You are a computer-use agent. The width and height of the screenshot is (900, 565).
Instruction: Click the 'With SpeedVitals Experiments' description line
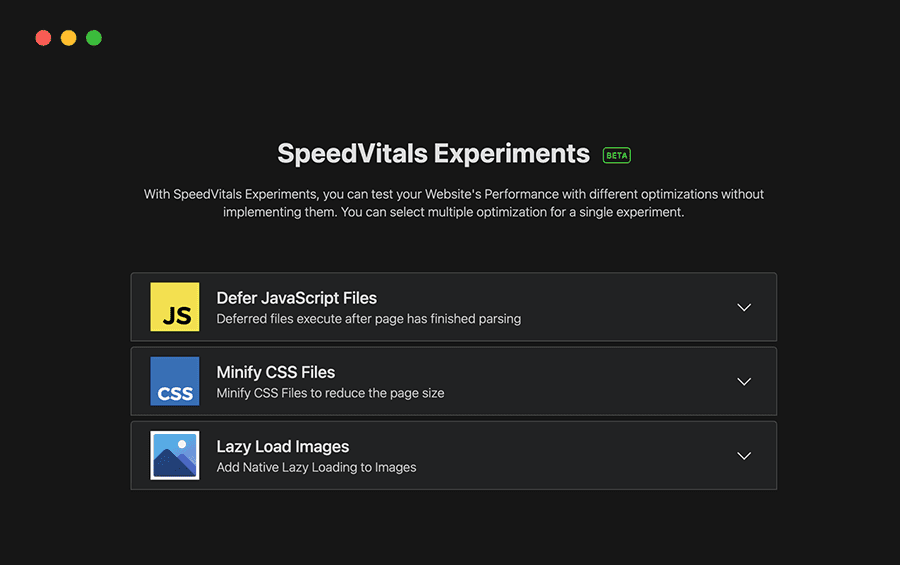click(453, 194)
